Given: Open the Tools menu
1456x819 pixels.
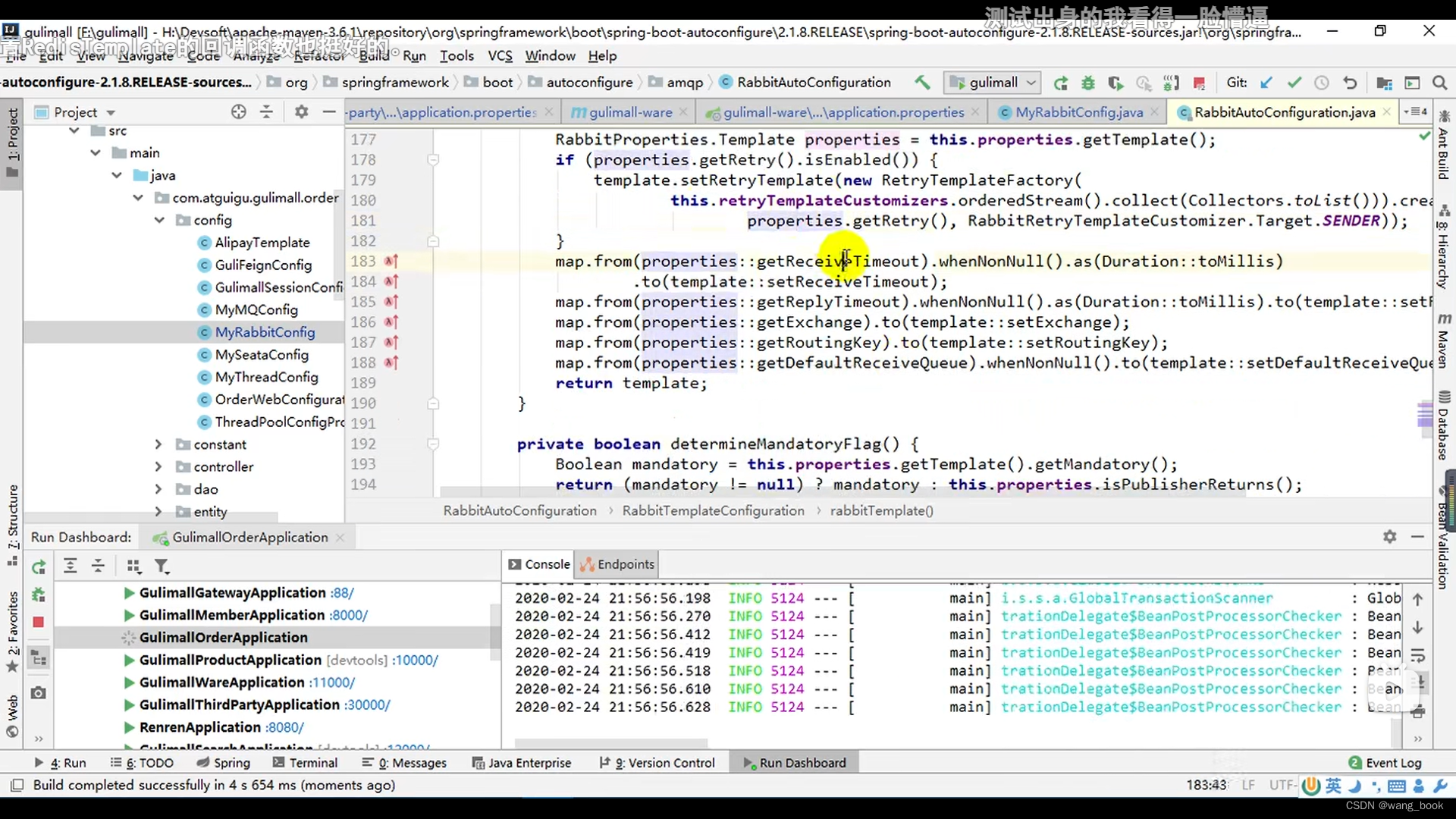Looking at the screenshot, I should 457,55.
